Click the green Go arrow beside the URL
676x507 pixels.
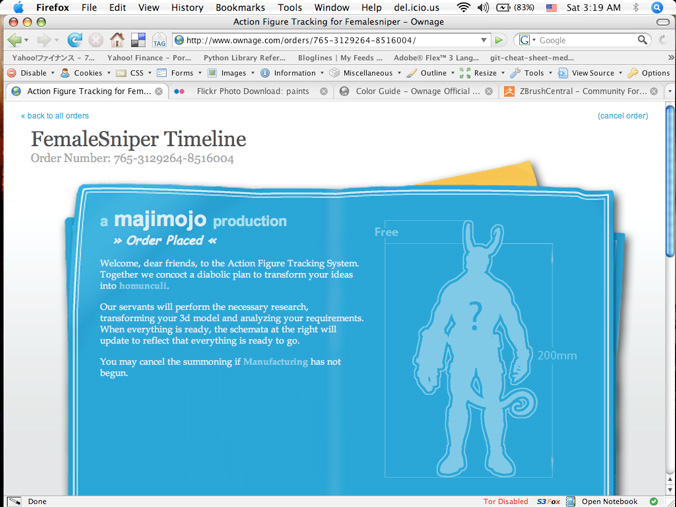(499, 40)
